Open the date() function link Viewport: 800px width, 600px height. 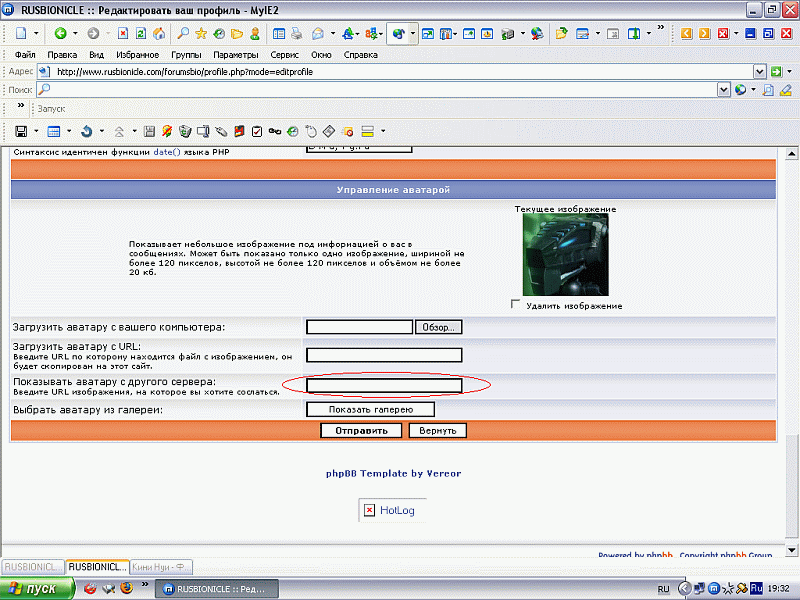coord(167,152)
